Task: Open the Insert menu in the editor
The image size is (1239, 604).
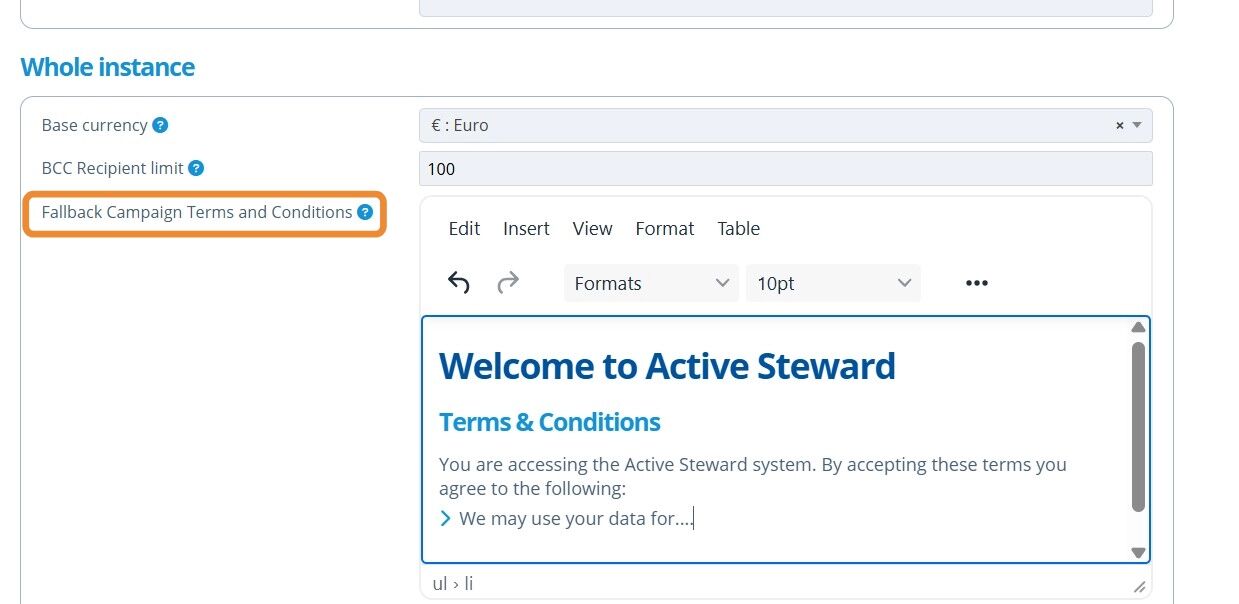Action: pyautogui.click(x=526, y=228)
